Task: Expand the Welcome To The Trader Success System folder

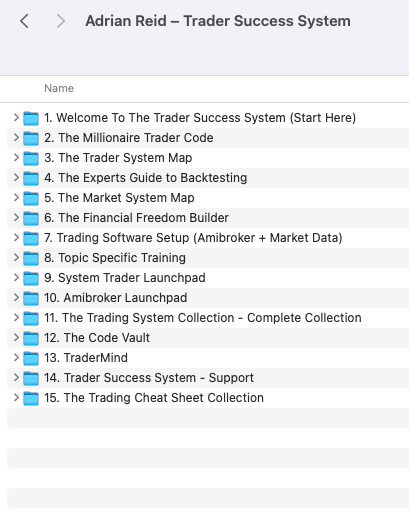Action: point(16,117)
